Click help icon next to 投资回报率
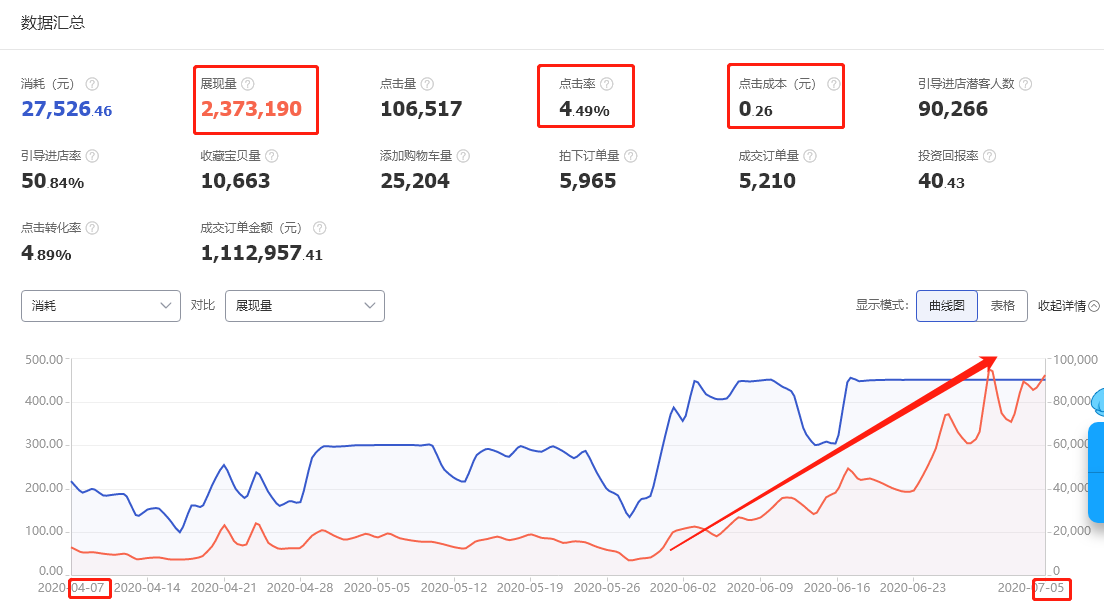1104x610 pixels. pos(988,157)
